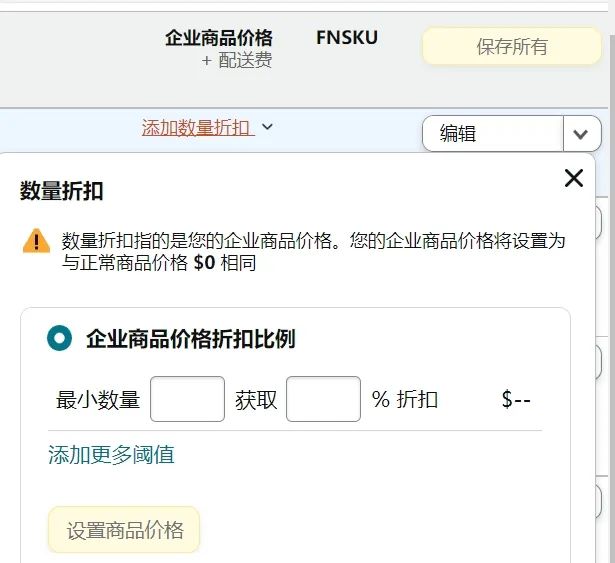The width and height of the screenshot is (615, 563).
Task: Click the $-- calculated price text
Action: pyautogui.click(x=516, y=399)
